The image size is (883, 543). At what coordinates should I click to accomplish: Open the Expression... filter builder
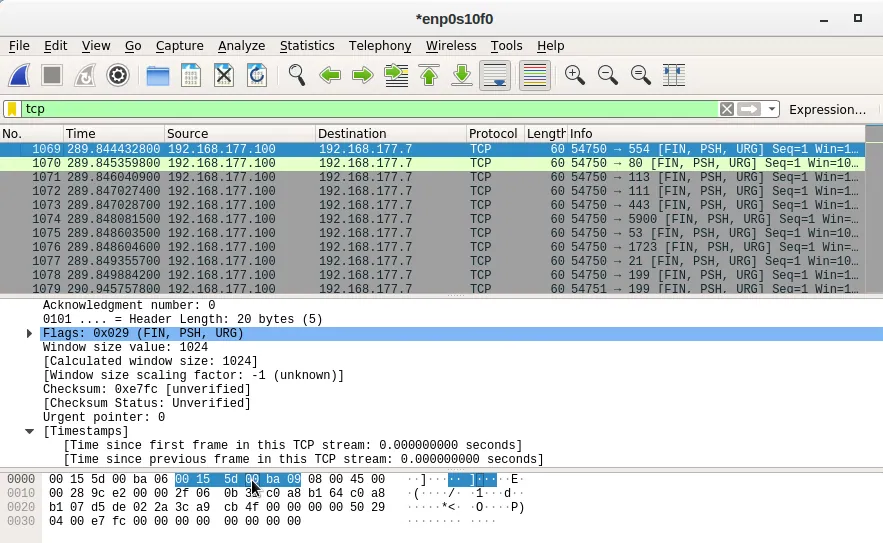pyautogui.click(x=827, y=109)
